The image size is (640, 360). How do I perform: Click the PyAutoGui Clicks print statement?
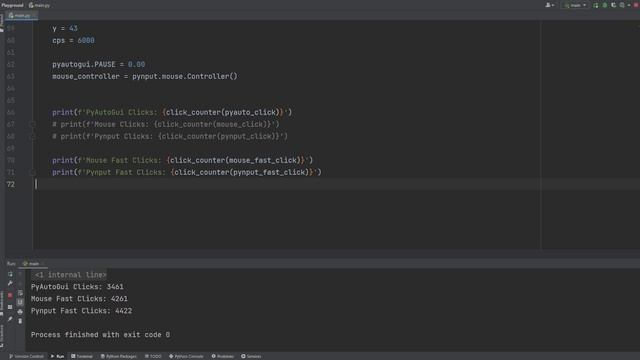coord(172,112)
